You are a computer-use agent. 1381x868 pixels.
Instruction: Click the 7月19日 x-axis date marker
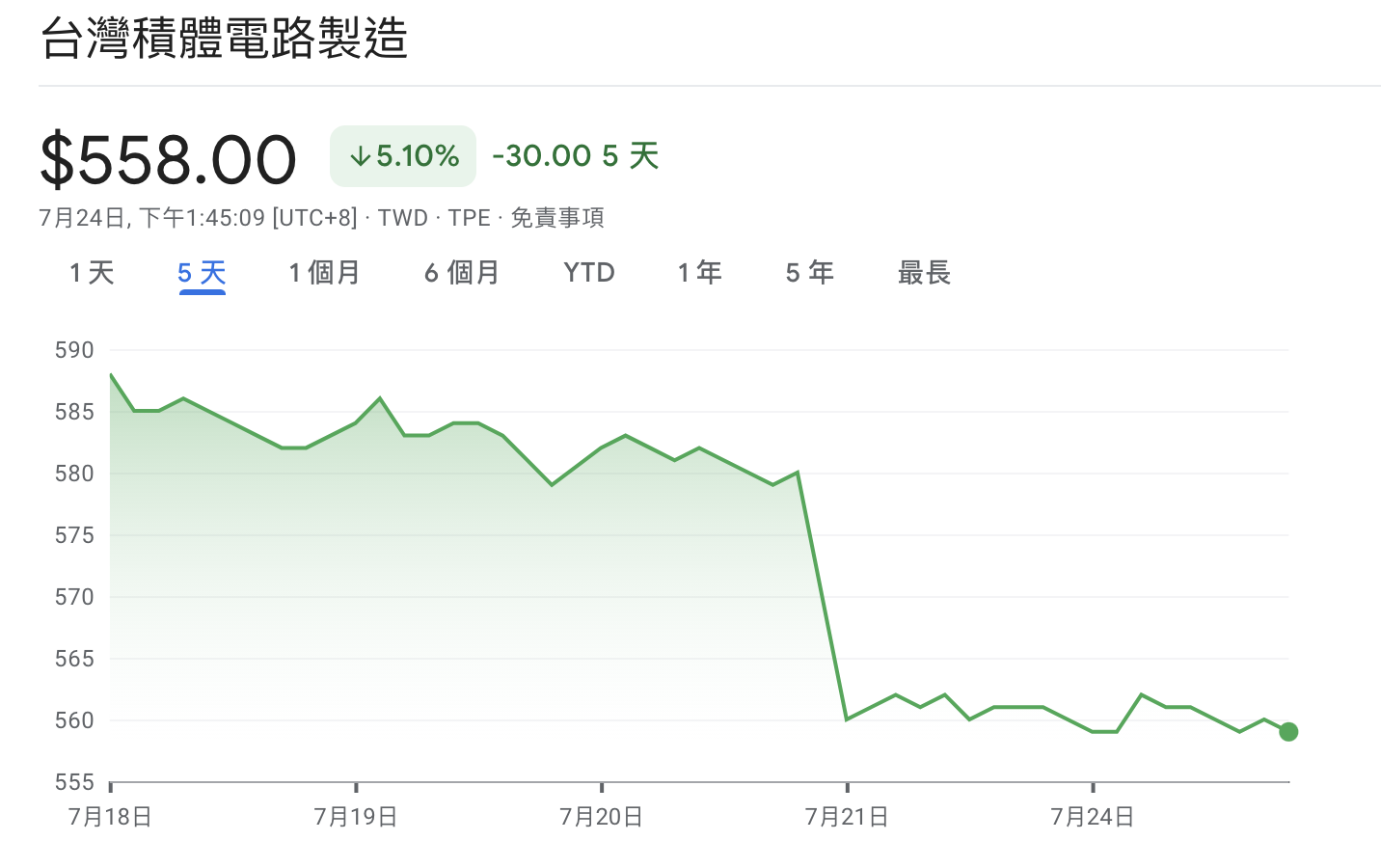356,817
